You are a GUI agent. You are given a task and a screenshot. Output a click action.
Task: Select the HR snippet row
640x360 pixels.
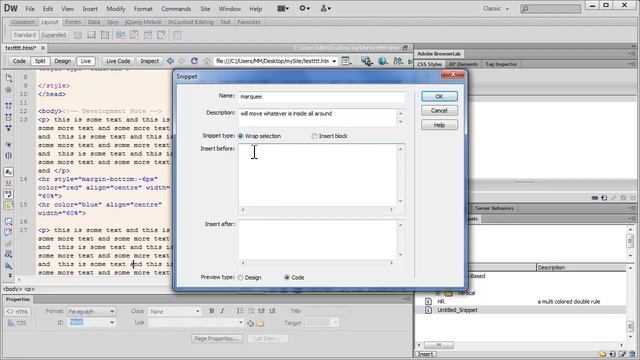tap(520, 302)
